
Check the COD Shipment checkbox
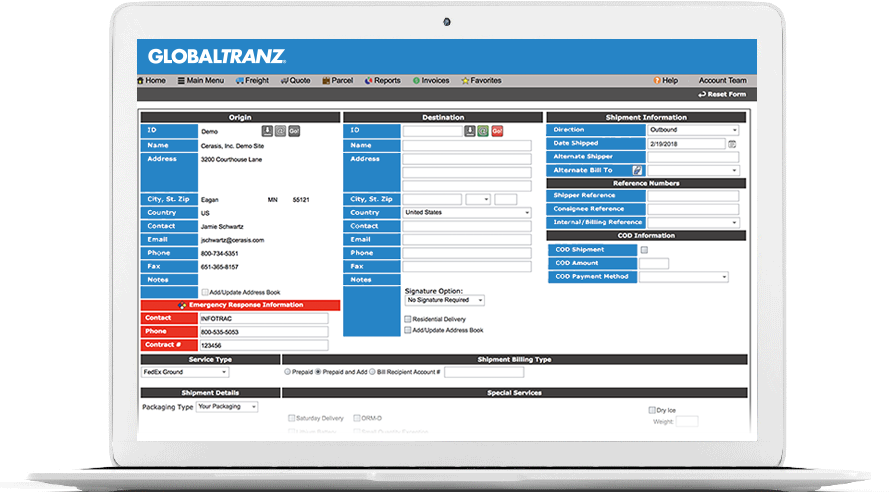click(644, 250)
